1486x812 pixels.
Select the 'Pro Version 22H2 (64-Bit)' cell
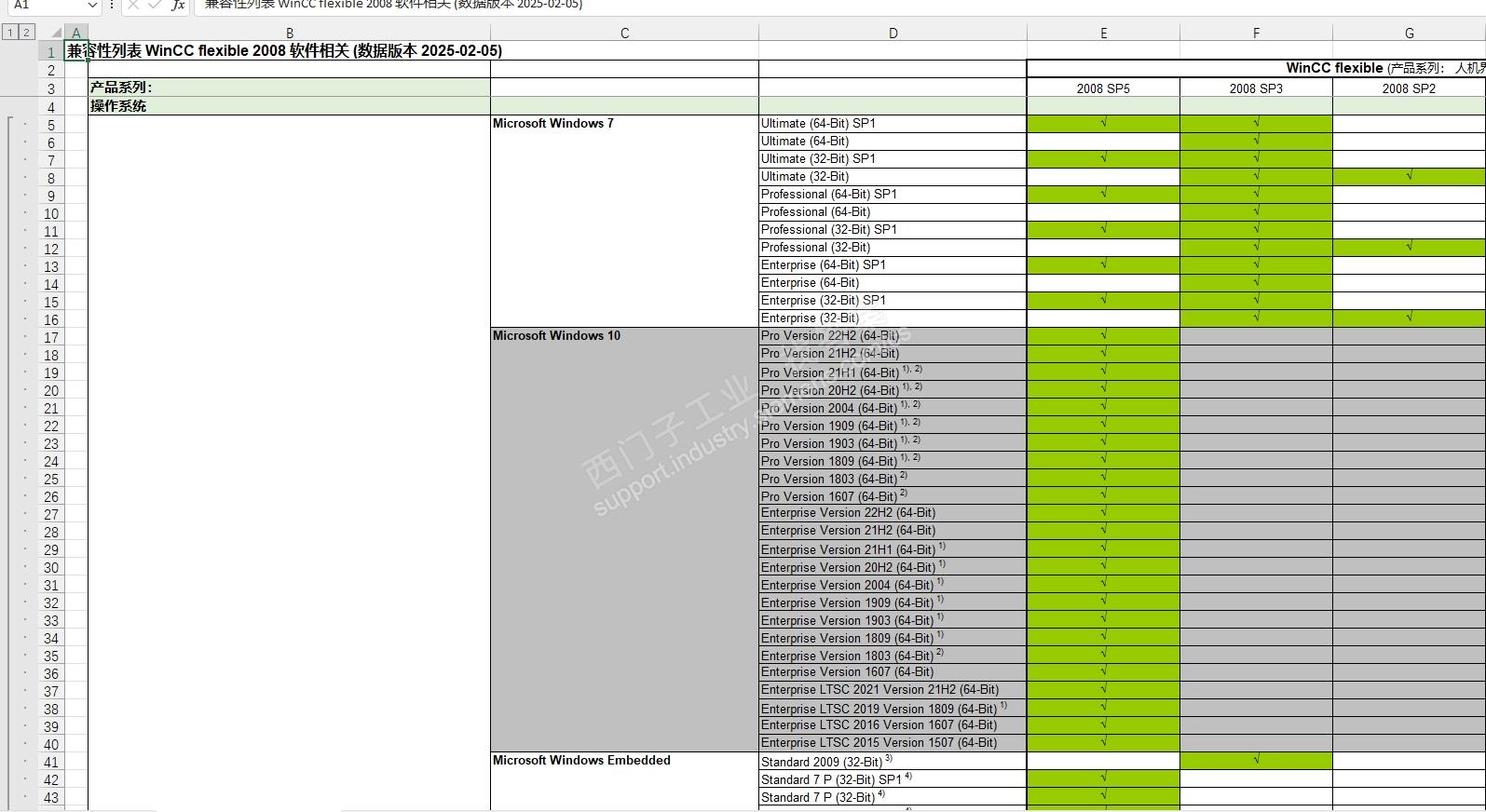tap(893, 336)
